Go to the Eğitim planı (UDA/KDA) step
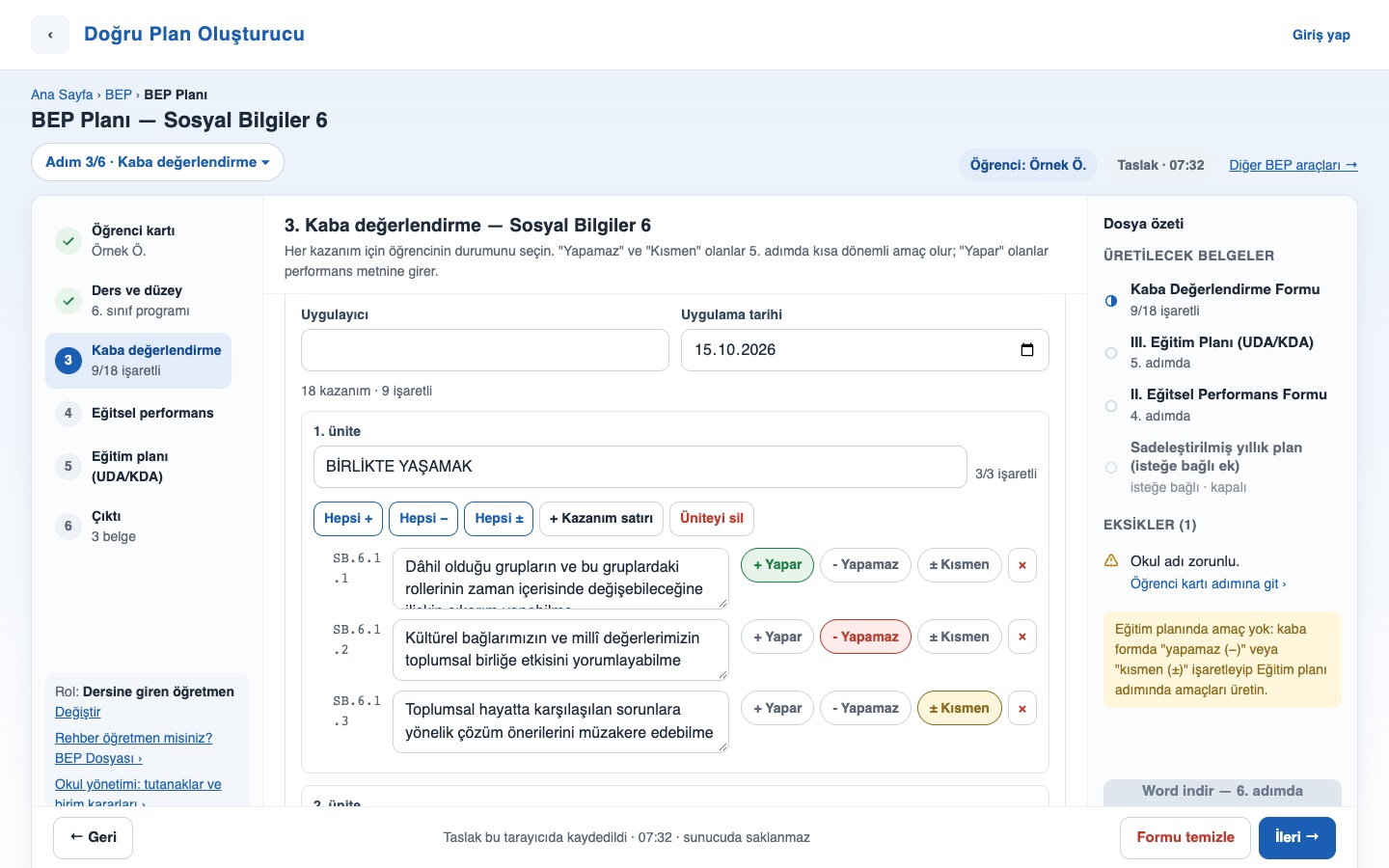Viewport: 1389px width, 868px height. 138,467
